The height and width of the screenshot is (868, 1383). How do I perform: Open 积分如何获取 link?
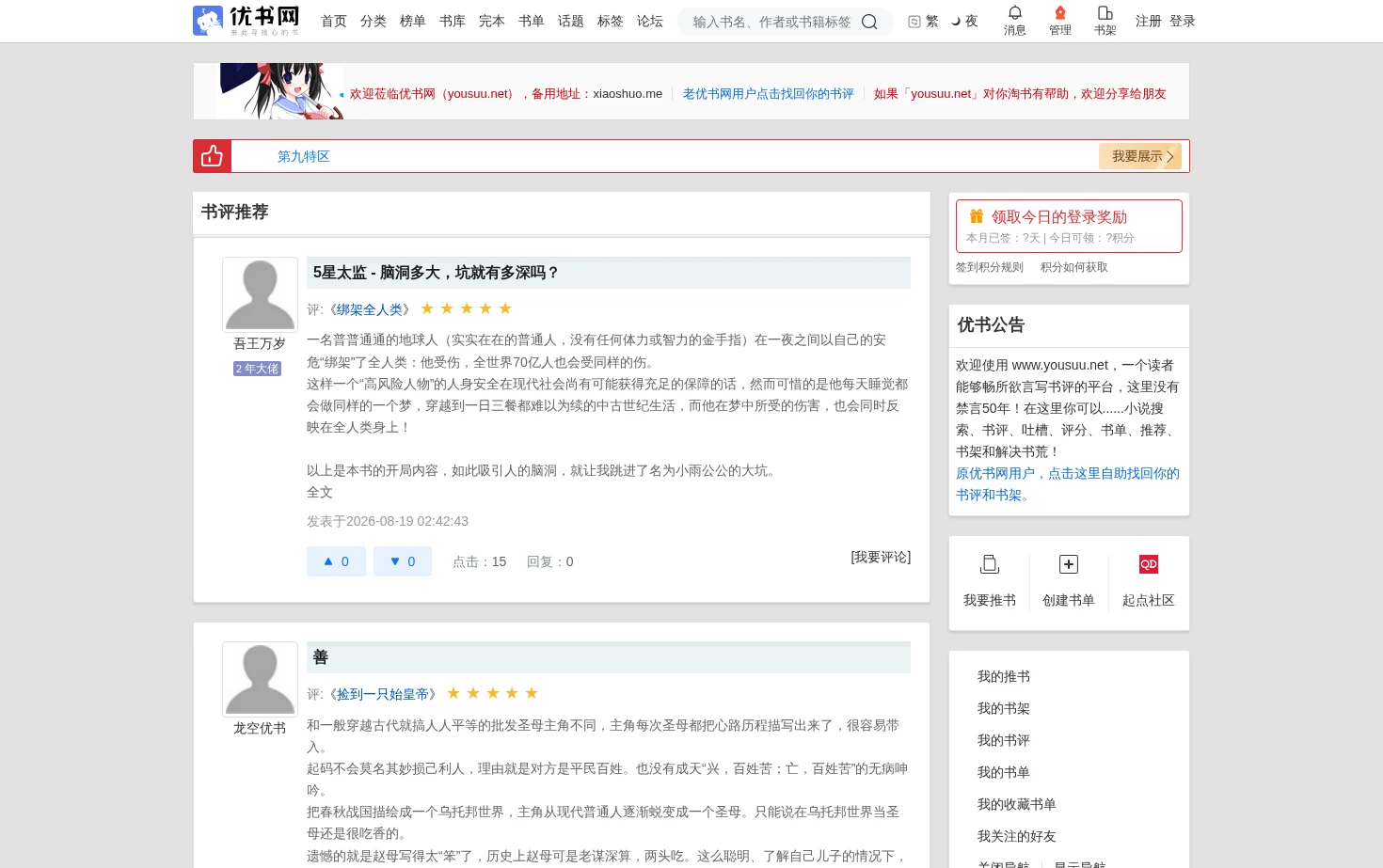(x=1074, y=267)
